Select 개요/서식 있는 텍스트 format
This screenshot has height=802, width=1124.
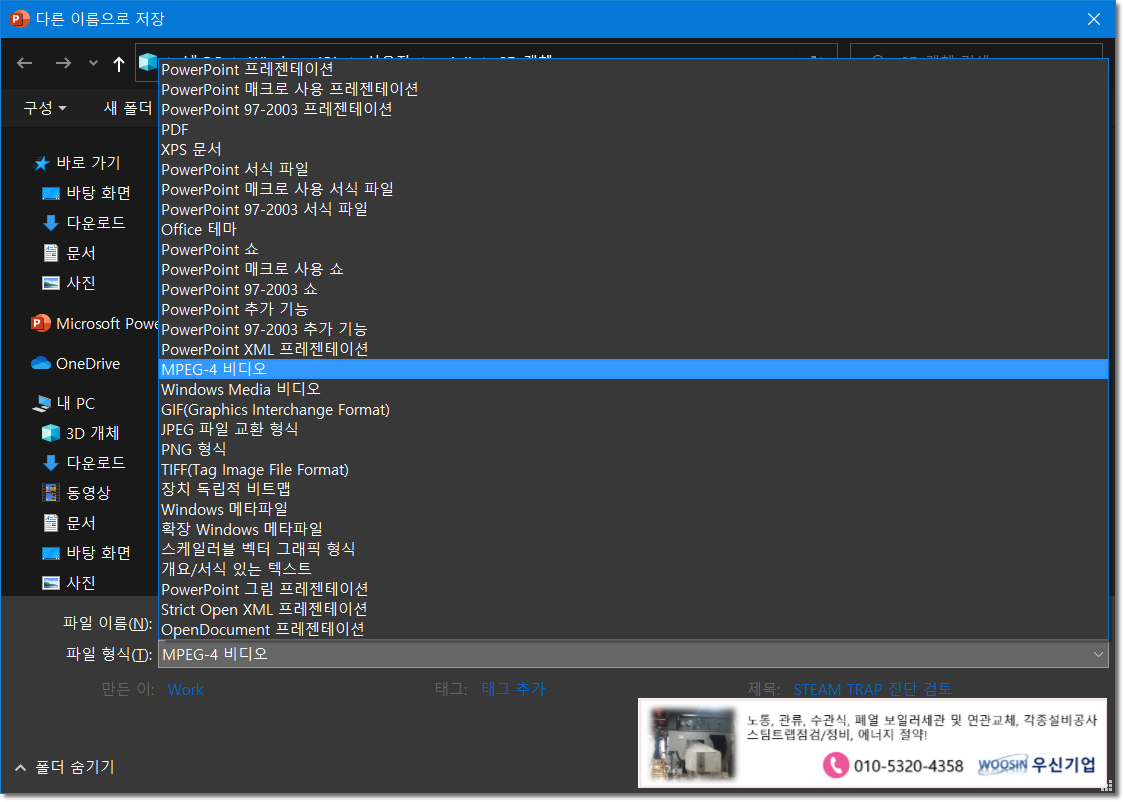pyautogui.click(x=633, y=570)
